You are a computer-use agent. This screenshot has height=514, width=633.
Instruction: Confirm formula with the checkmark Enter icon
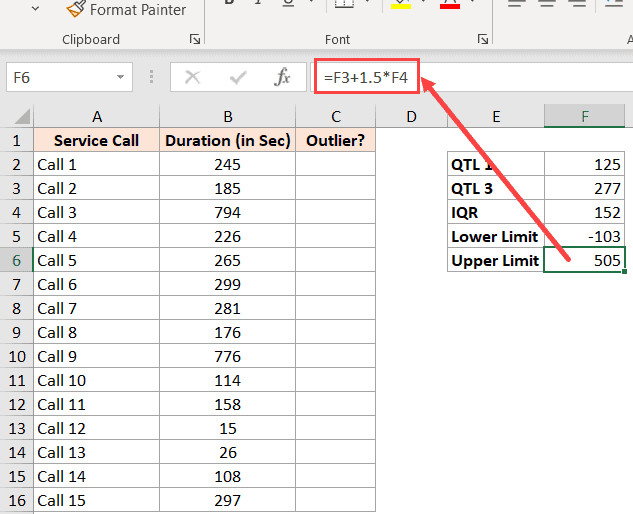click(238, 77)
